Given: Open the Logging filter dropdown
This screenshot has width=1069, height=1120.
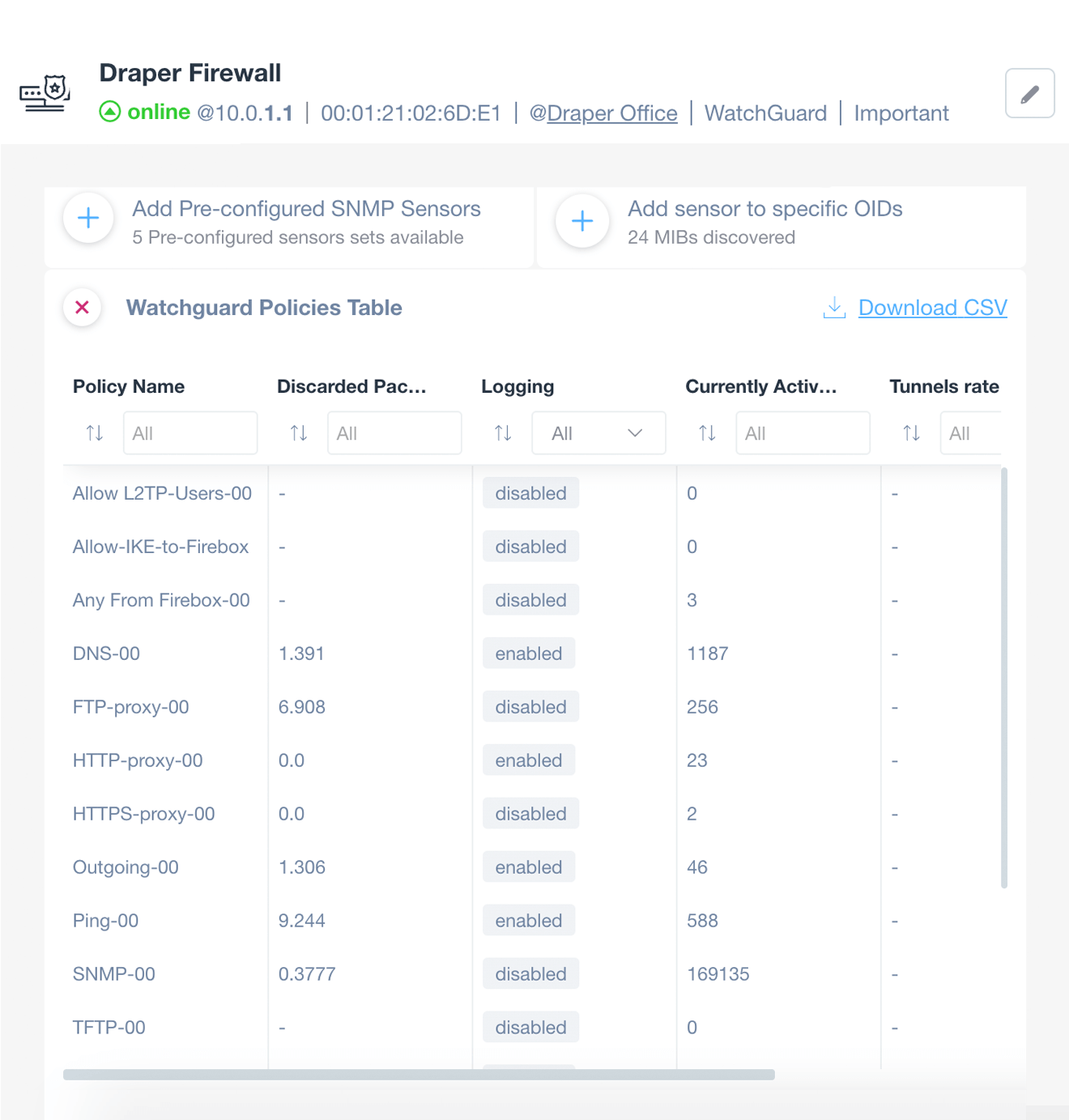Looking at the screenshot, I should [598, 433].
